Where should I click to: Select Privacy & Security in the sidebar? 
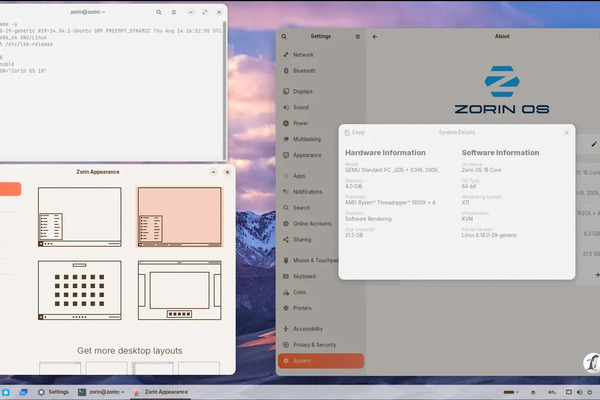[321, 345]
